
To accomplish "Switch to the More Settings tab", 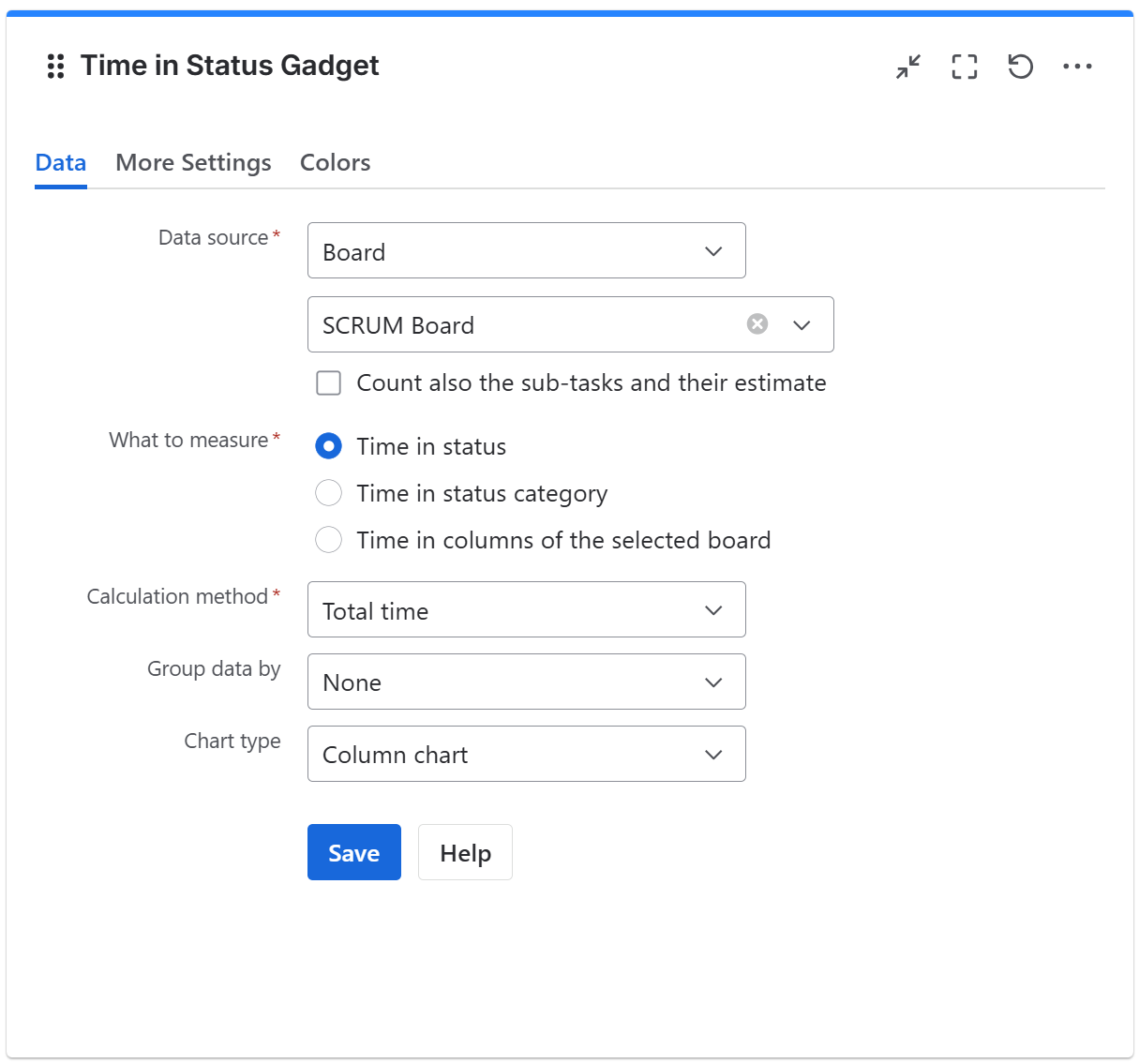I will (x=193, y=162).
